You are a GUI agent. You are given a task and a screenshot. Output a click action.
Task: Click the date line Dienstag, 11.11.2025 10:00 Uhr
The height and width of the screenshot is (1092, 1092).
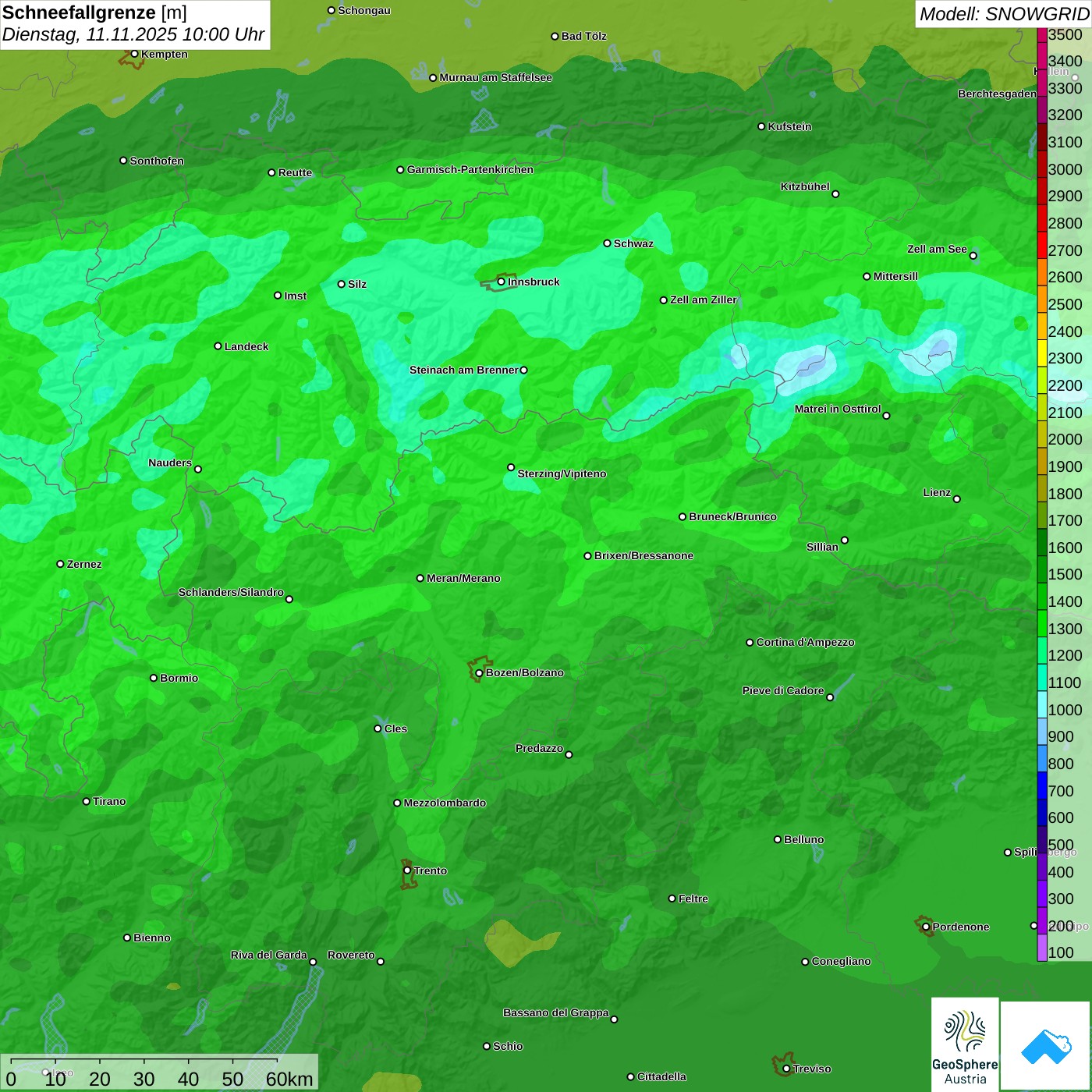(x=133, y=34)
